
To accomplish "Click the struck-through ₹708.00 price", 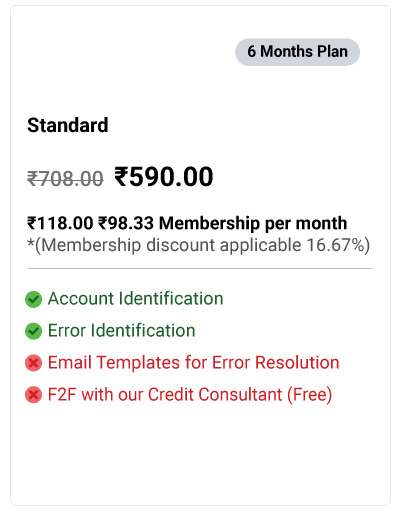I will 65,178.
